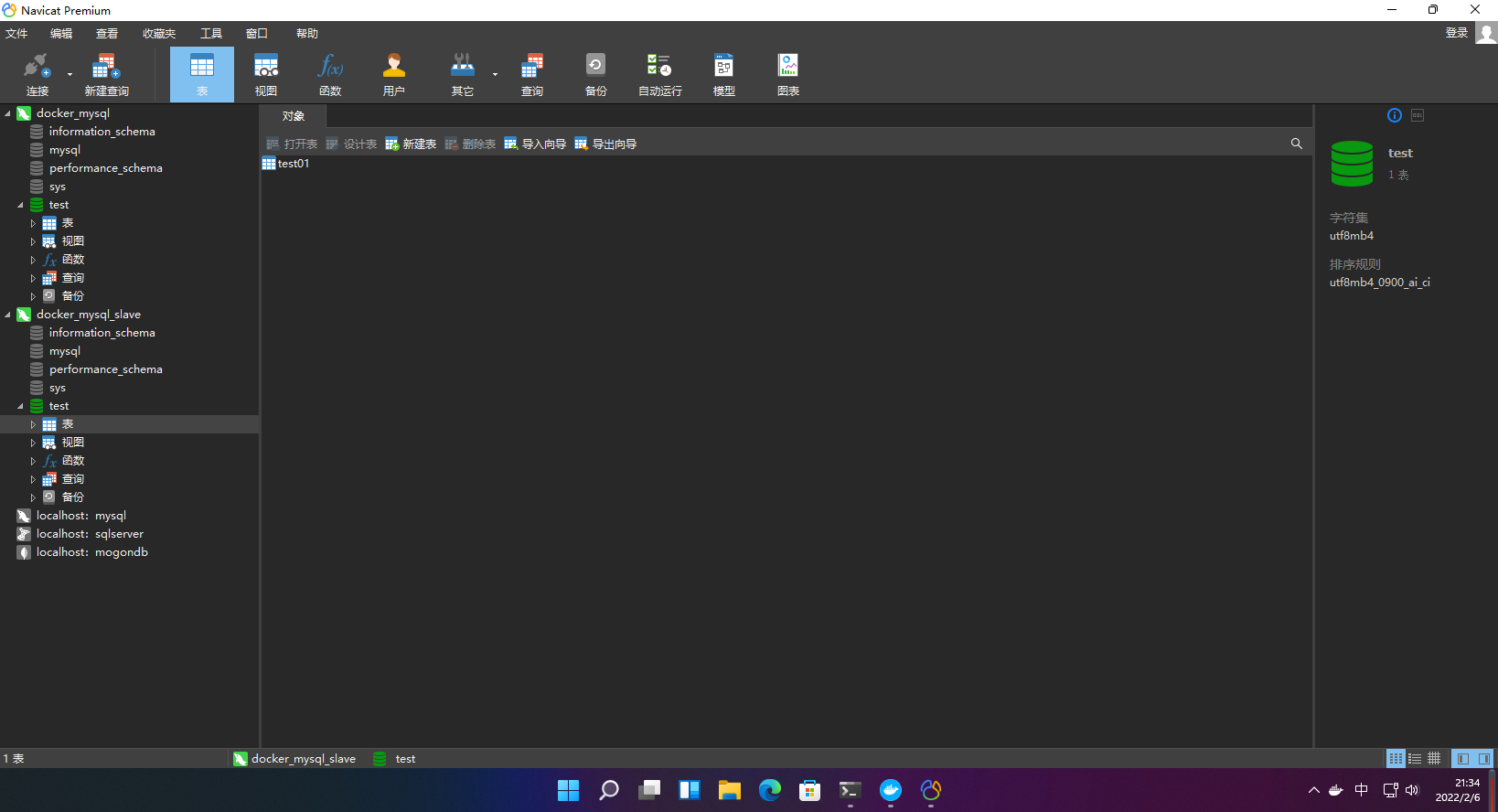Show the DDL panel icon

(1418, 115)
